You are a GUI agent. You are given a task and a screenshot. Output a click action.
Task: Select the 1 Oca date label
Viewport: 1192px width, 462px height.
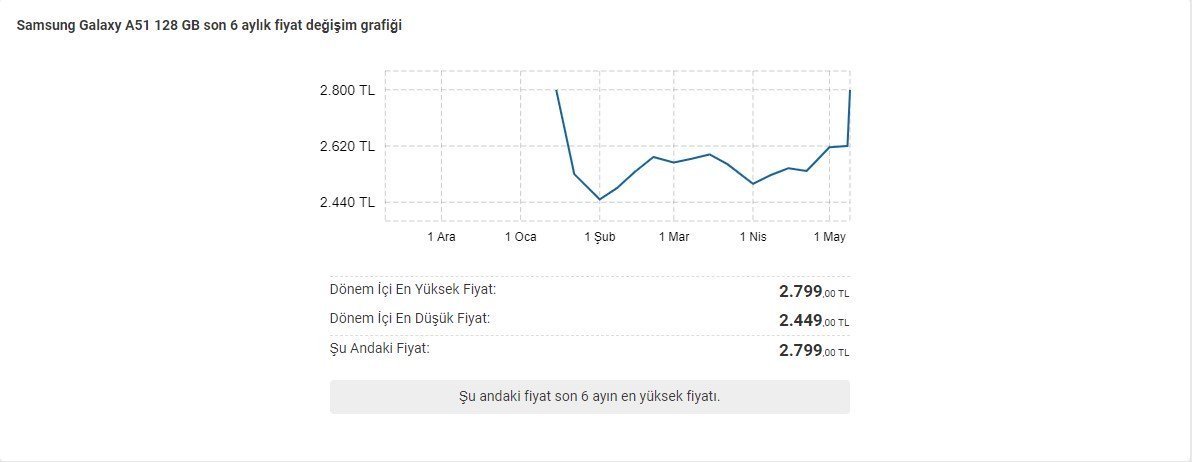coord(520,237)
